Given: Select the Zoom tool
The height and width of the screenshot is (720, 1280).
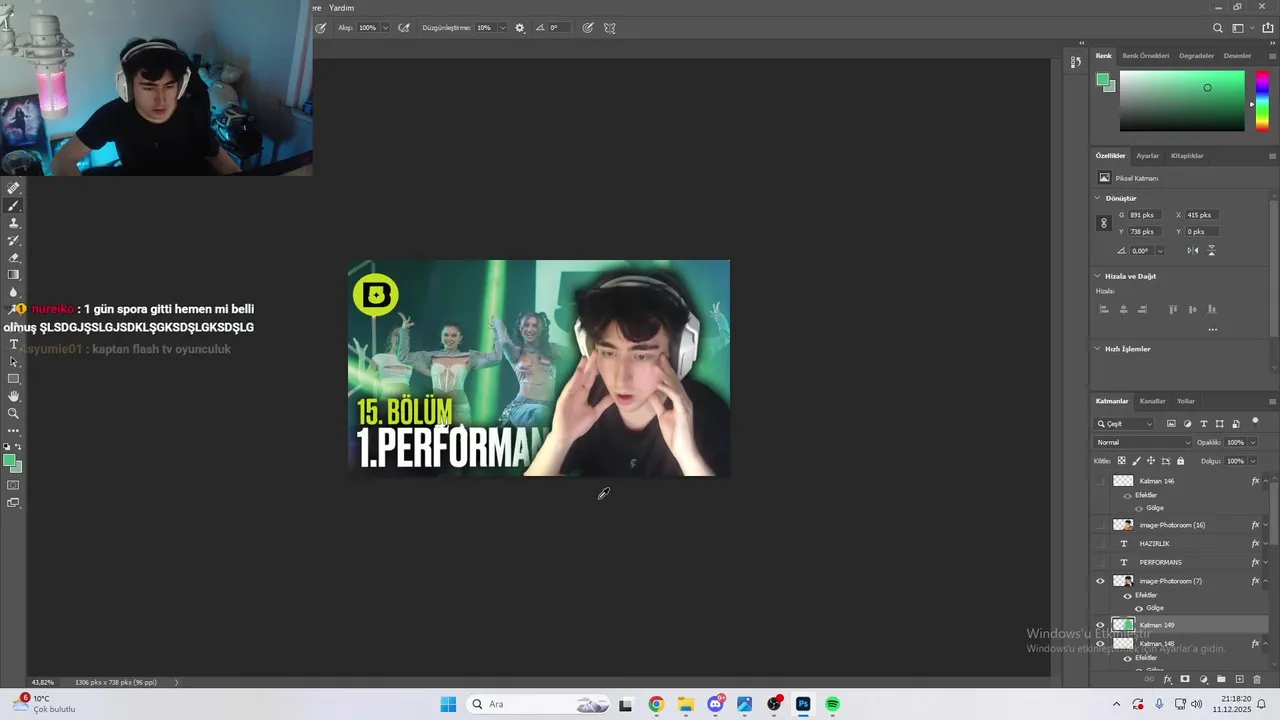Looking at the screenshot, I should [13, 413].
